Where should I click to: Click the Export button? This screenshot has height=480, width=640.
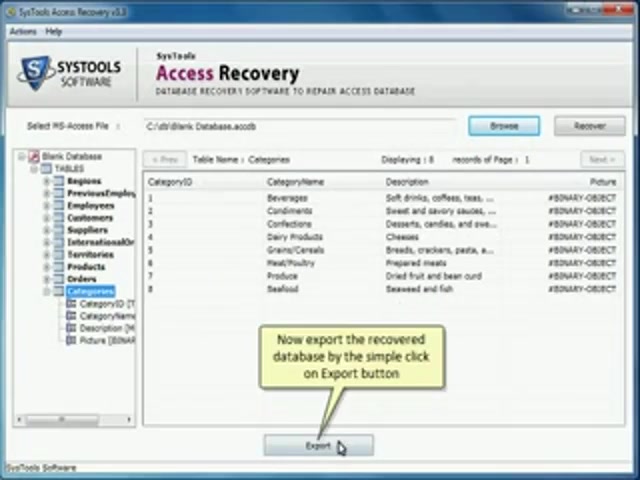(x=318, y=446)
